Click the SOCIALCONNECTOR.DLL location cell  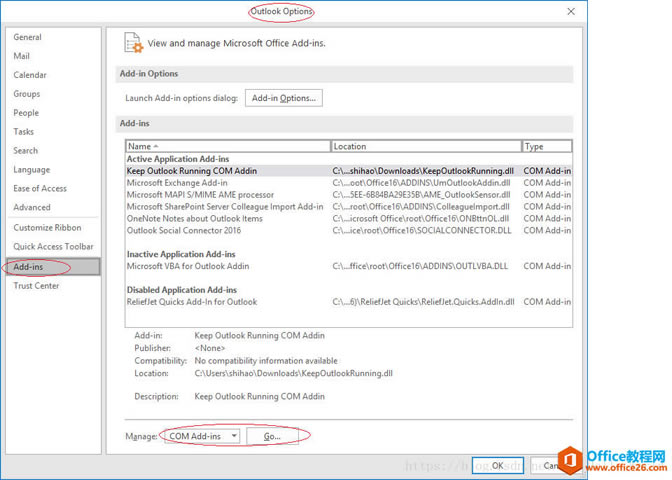(x=422, y=231)
